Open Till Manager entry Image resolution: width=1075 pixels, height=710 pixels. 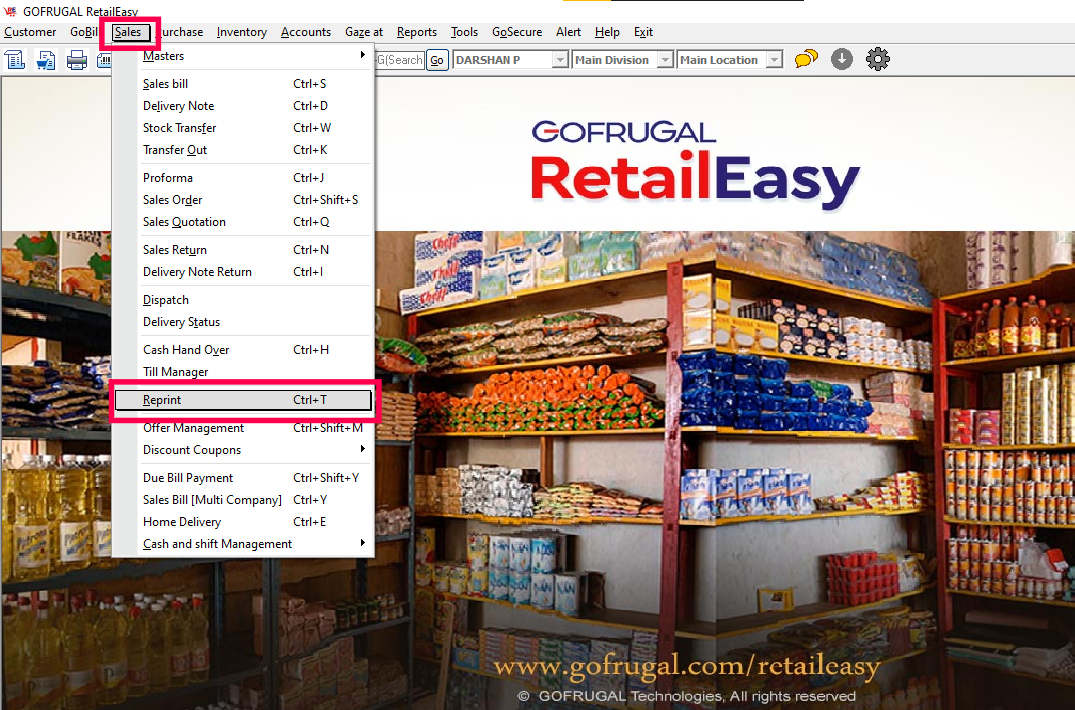click(x=243, y=371)
